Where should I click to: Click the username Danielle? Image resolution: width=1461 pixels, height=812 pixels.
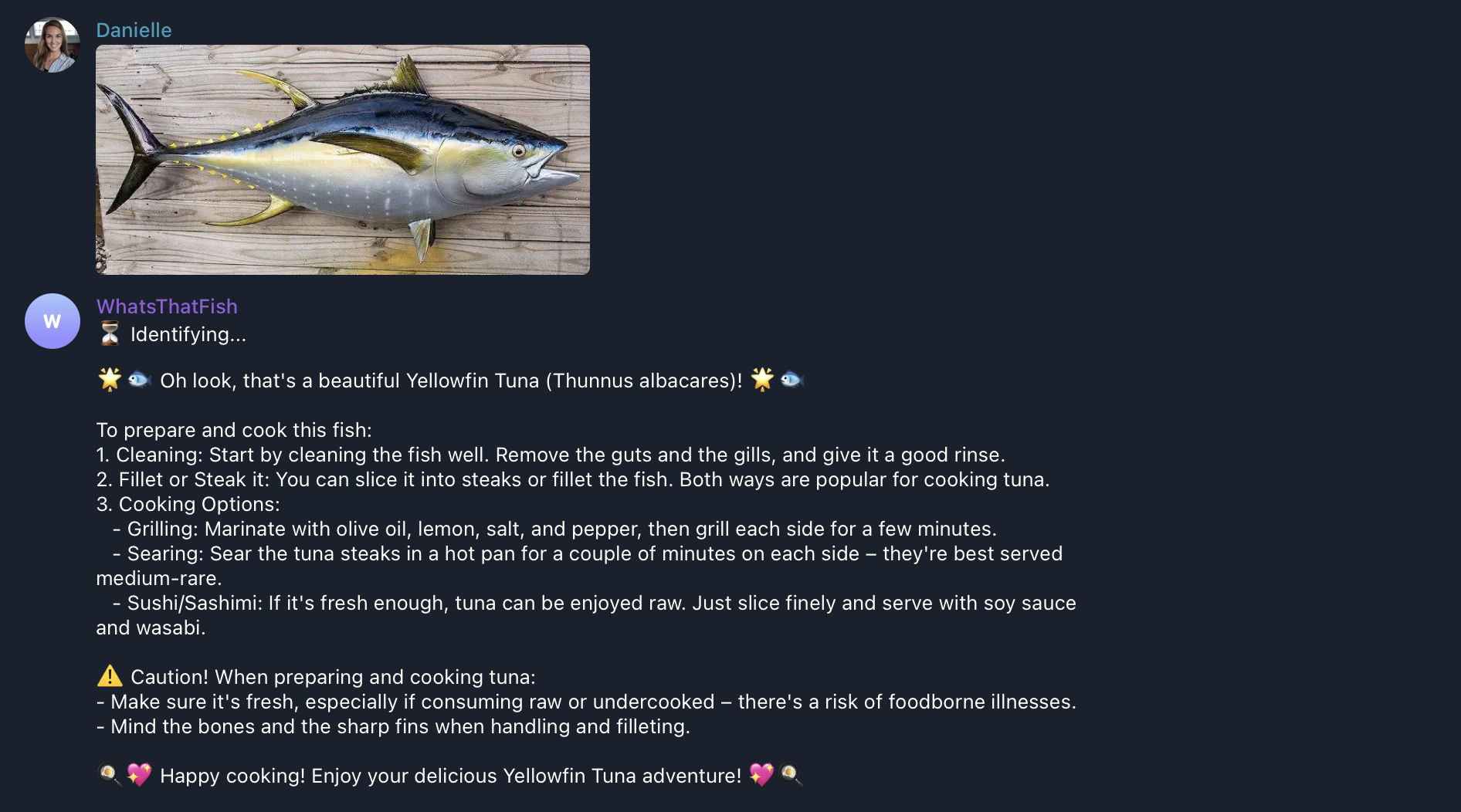(x=134, y=30)
